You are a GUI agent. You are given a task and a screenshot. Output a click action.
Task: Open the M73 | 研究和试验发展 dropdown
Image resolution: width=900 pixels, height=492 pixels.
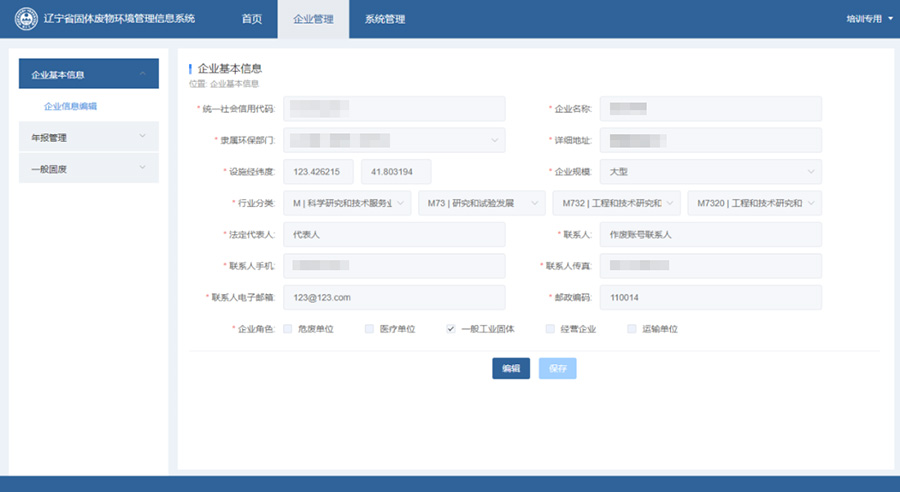coord(482,203)
